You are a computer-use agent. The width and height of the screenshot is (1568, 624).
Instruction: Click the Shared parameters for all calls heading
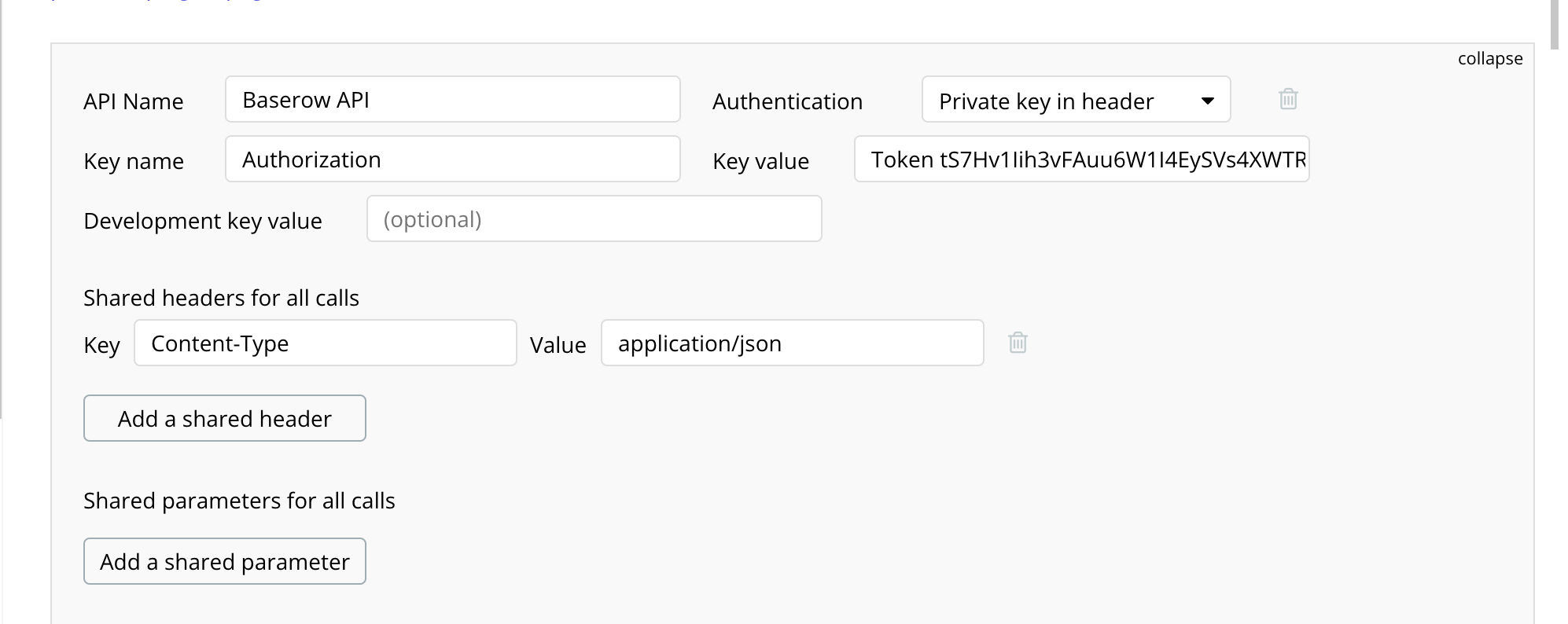239,501
